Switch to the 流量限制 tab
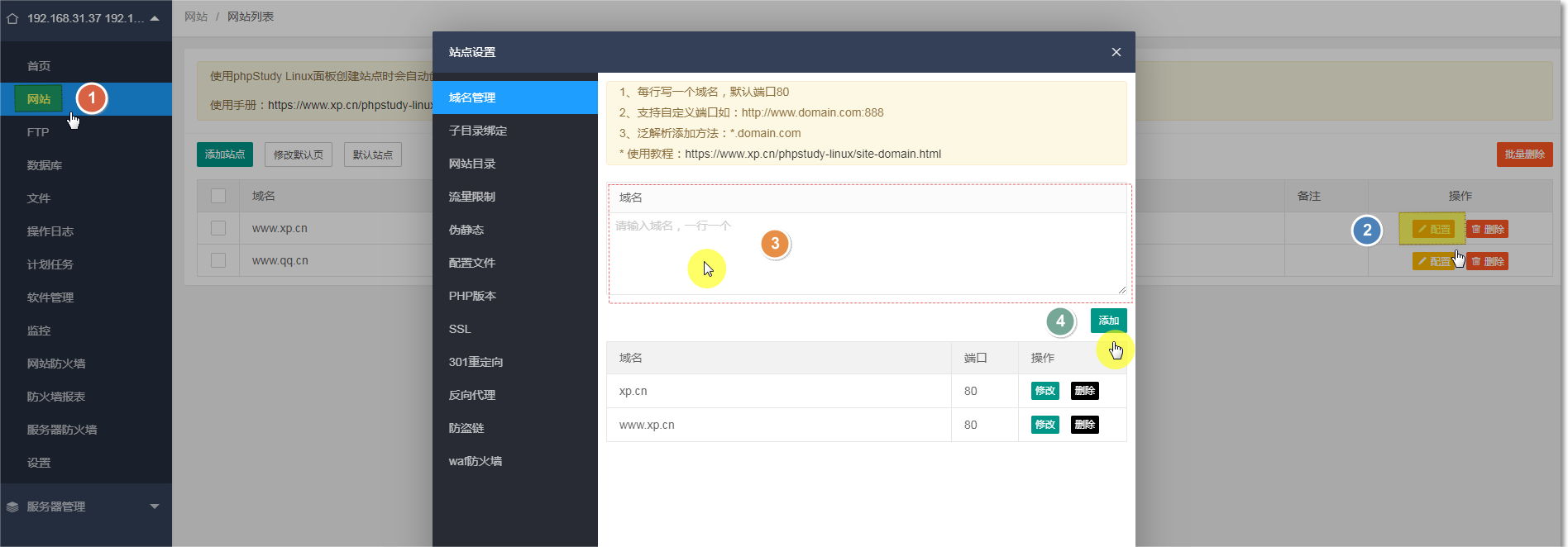This screenshot has width=1568, height=547. [514, 197]
